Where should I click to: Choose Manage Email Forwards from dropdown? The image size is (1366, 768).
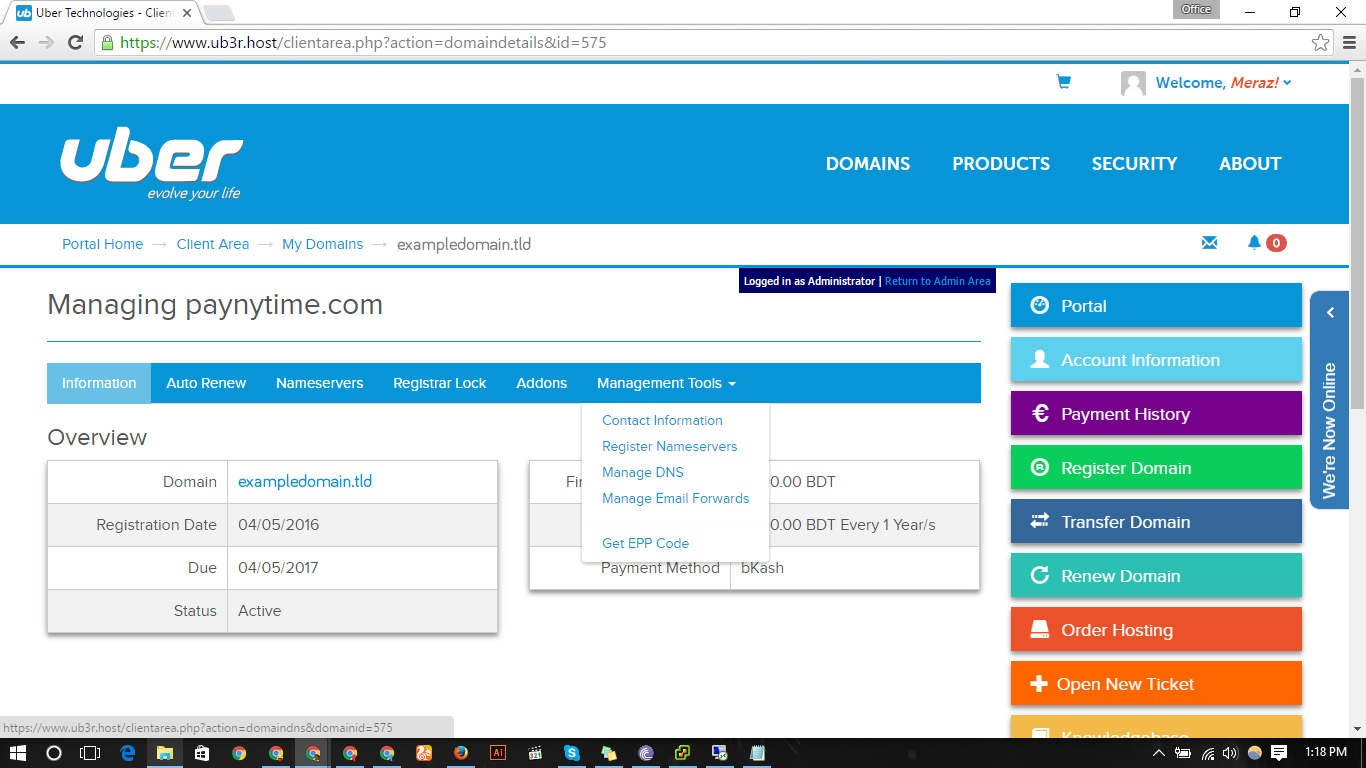coord(676,498)
